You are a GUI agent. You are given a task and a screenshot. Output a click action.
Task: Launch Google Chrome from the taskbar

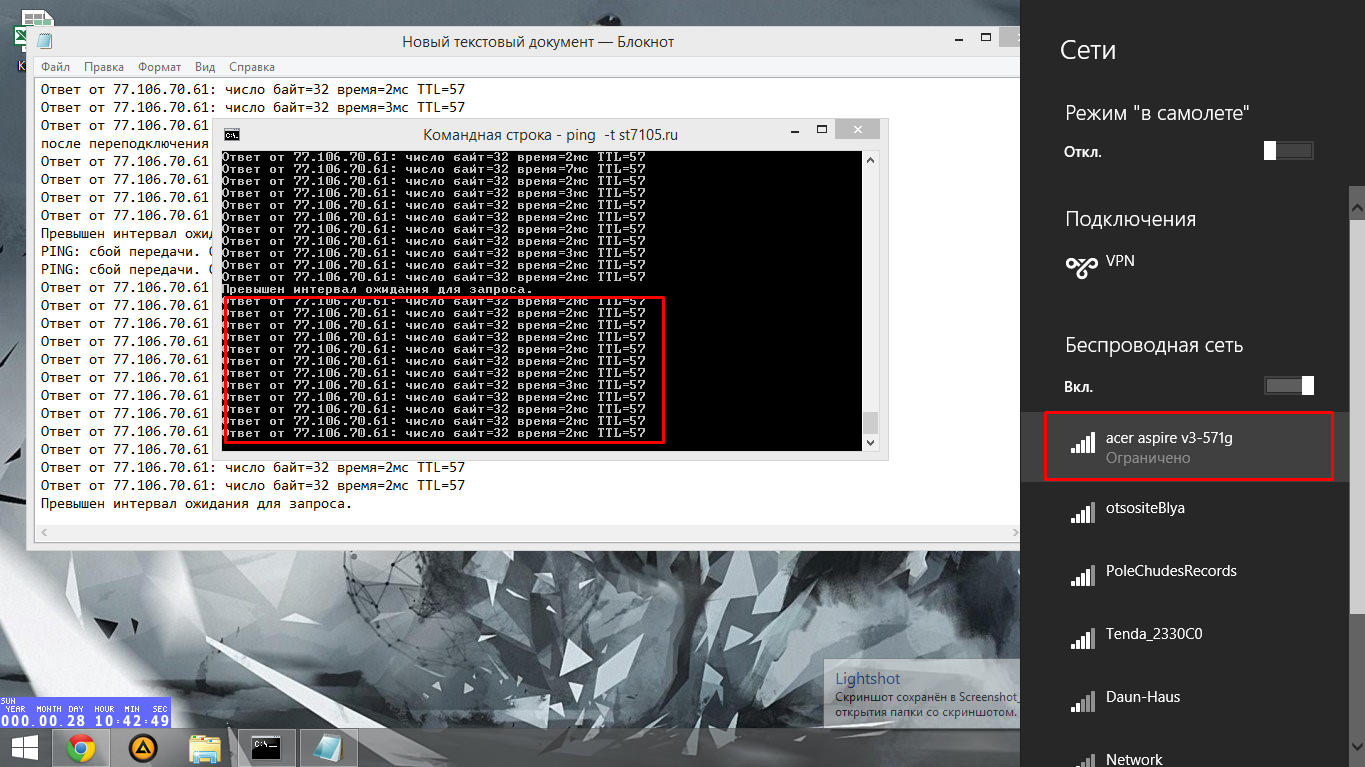81,747
